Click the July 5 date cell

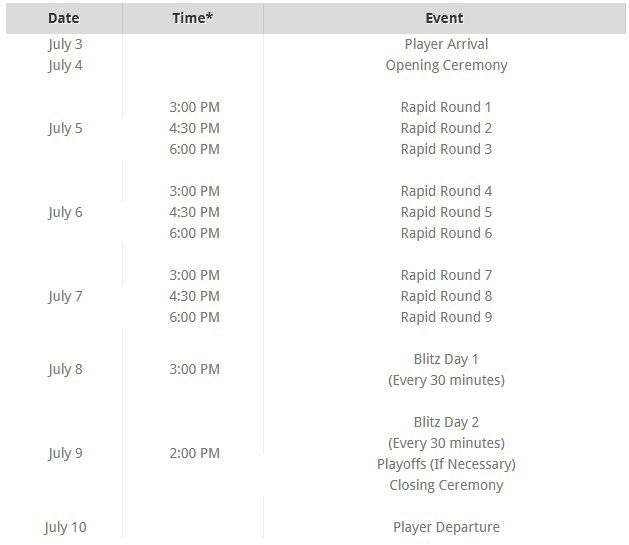click(x=65, y=128)
